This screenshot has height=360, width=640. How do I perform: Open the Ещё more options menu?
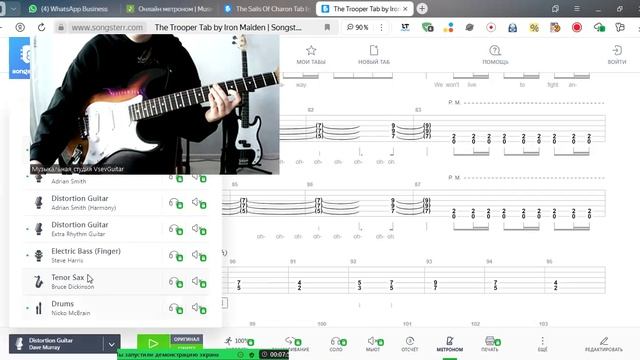[542, 344]
